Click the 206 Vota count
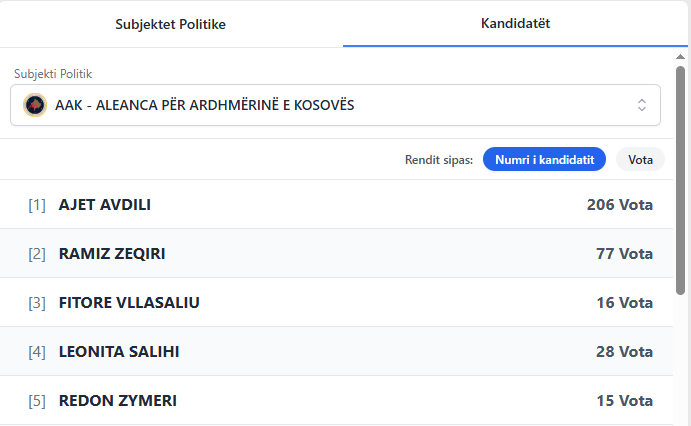Viewport: 691px width, 426px height. [x=619, y=205]
